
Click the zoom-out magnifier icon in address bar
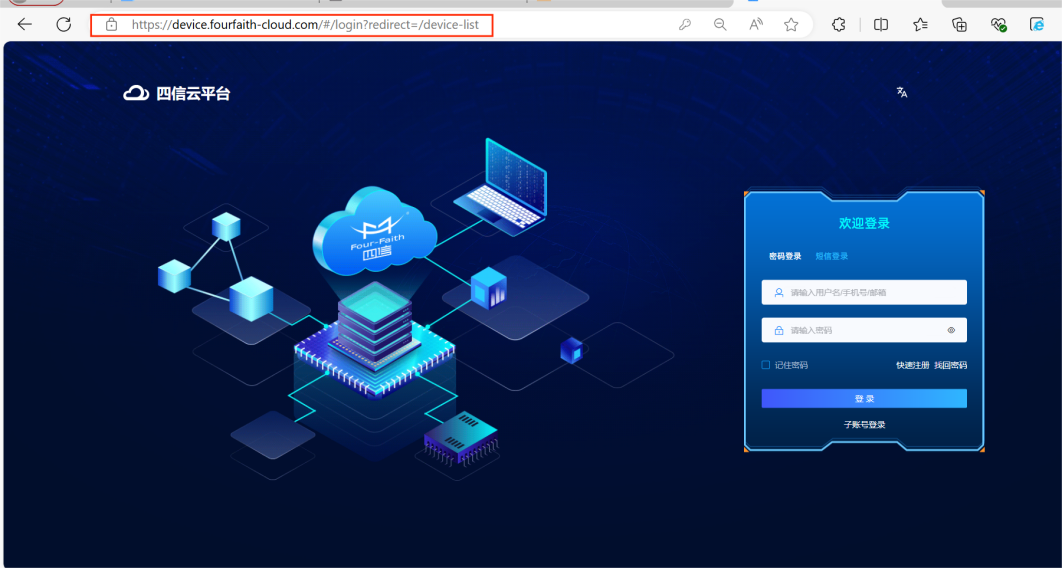point(721,25)
